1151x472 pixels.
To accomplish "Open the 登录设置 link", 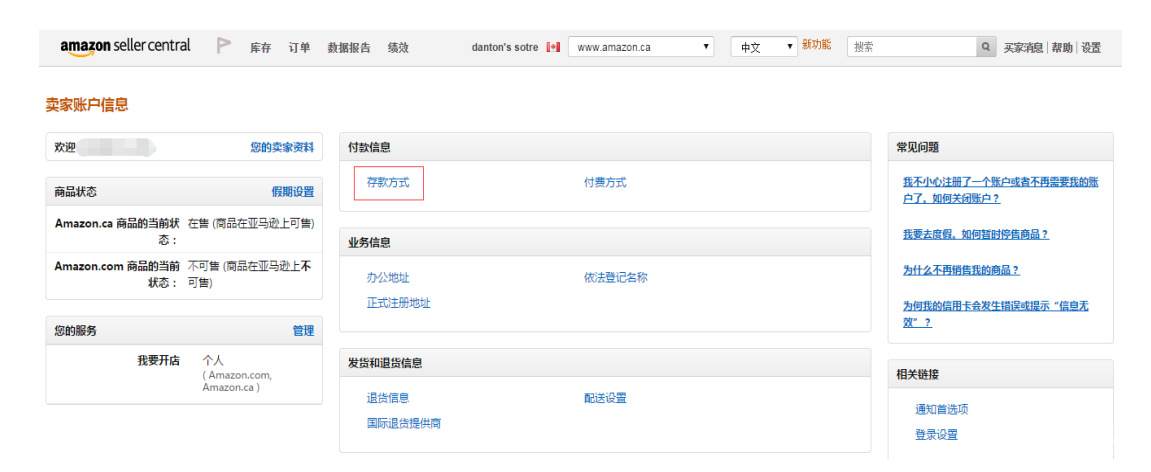I will (936, 435).
